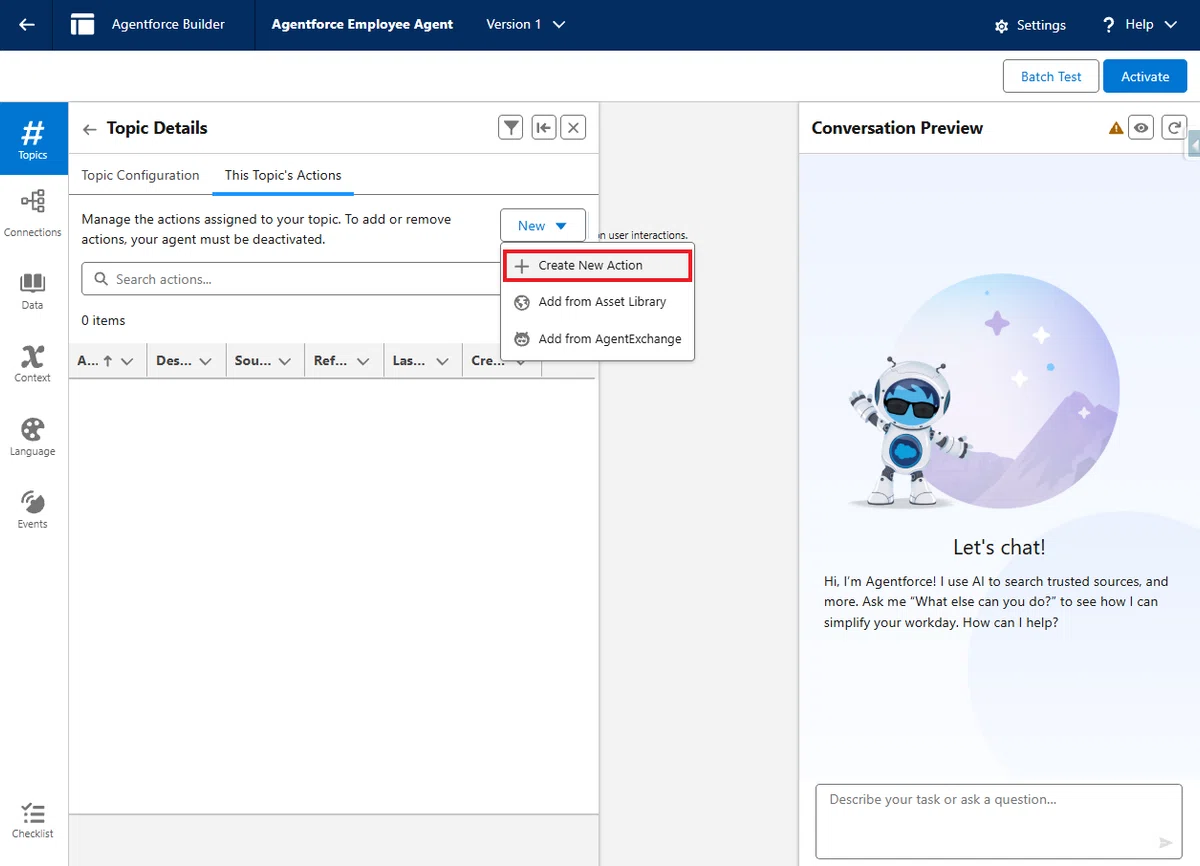Open the Data sidebar panel
This screenshot has height=866, width=1200.
point(33,291)
